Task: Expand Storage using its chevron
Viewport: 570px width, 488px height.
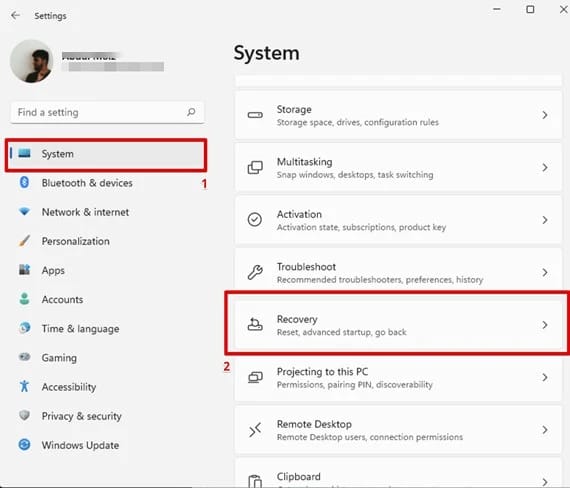Action: point(545,115)
